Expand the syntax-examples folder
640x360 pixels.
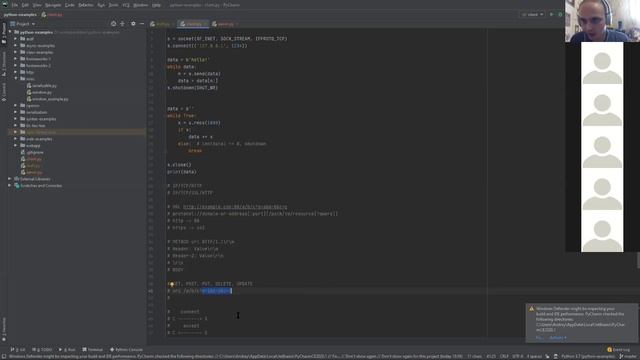[16, 119]
